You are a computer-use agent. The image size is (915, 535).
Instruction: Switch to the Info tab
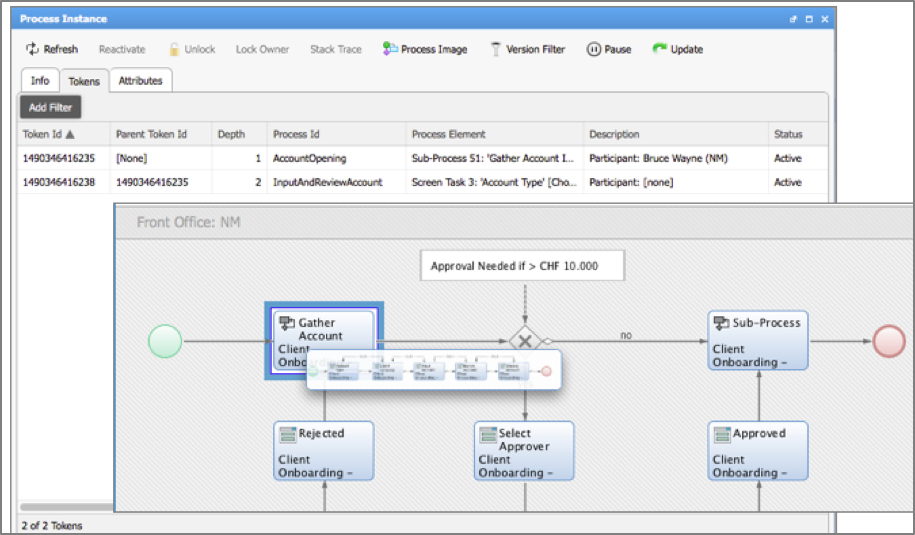(40, 81)
